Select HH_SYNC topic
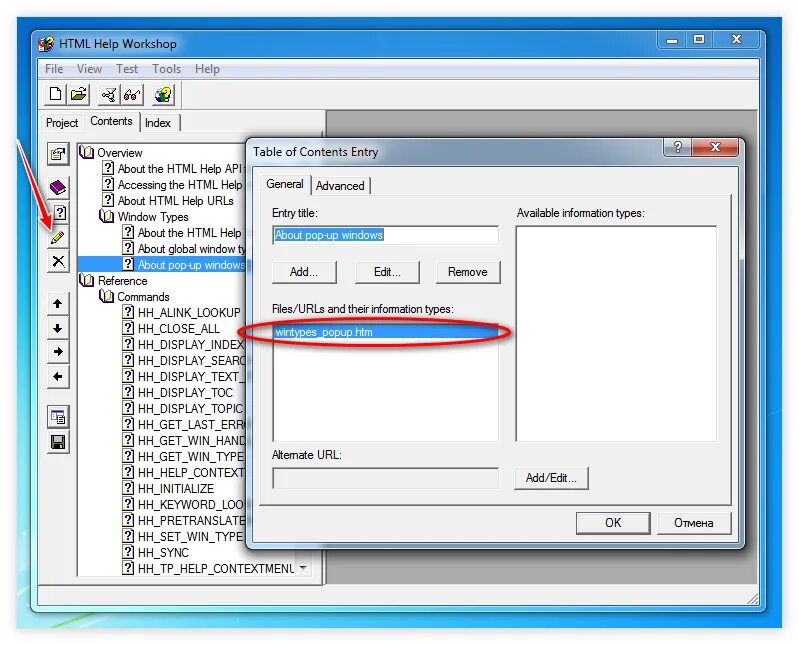 click(x=163, y=553)
